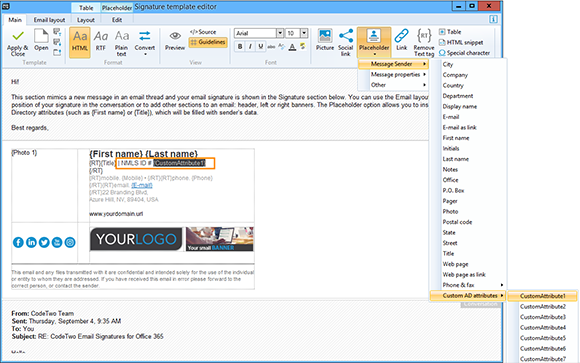Click the highlighted {CustomAttribute1} placeholder text
The width and height of the screenshot is (580, 363).
click(x=179, y=163)
